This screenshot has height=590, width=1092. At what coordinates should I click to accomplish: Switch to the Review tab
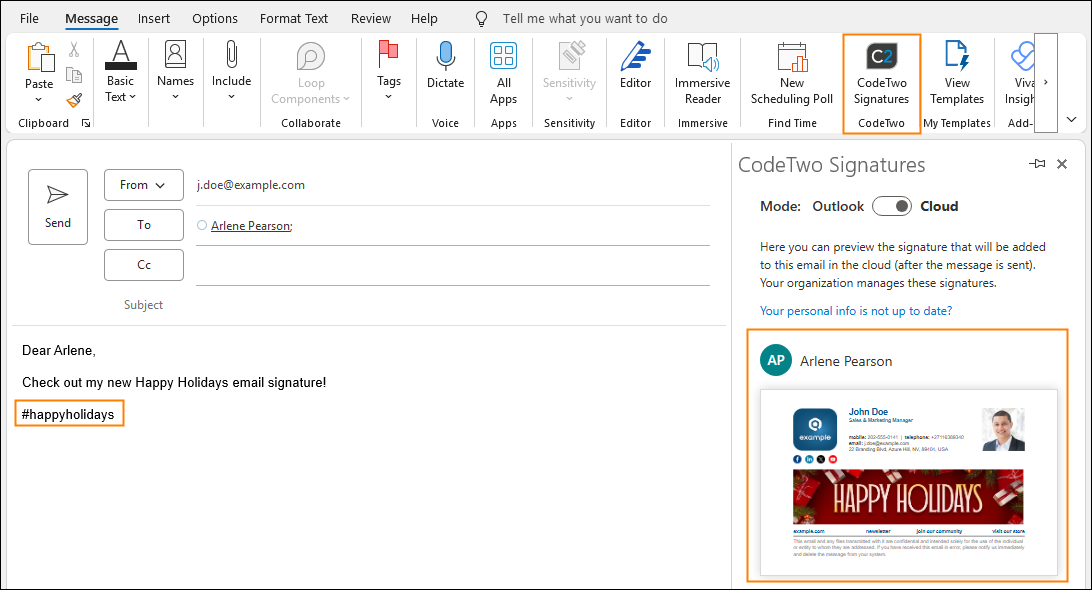click(x=370, y=19)
